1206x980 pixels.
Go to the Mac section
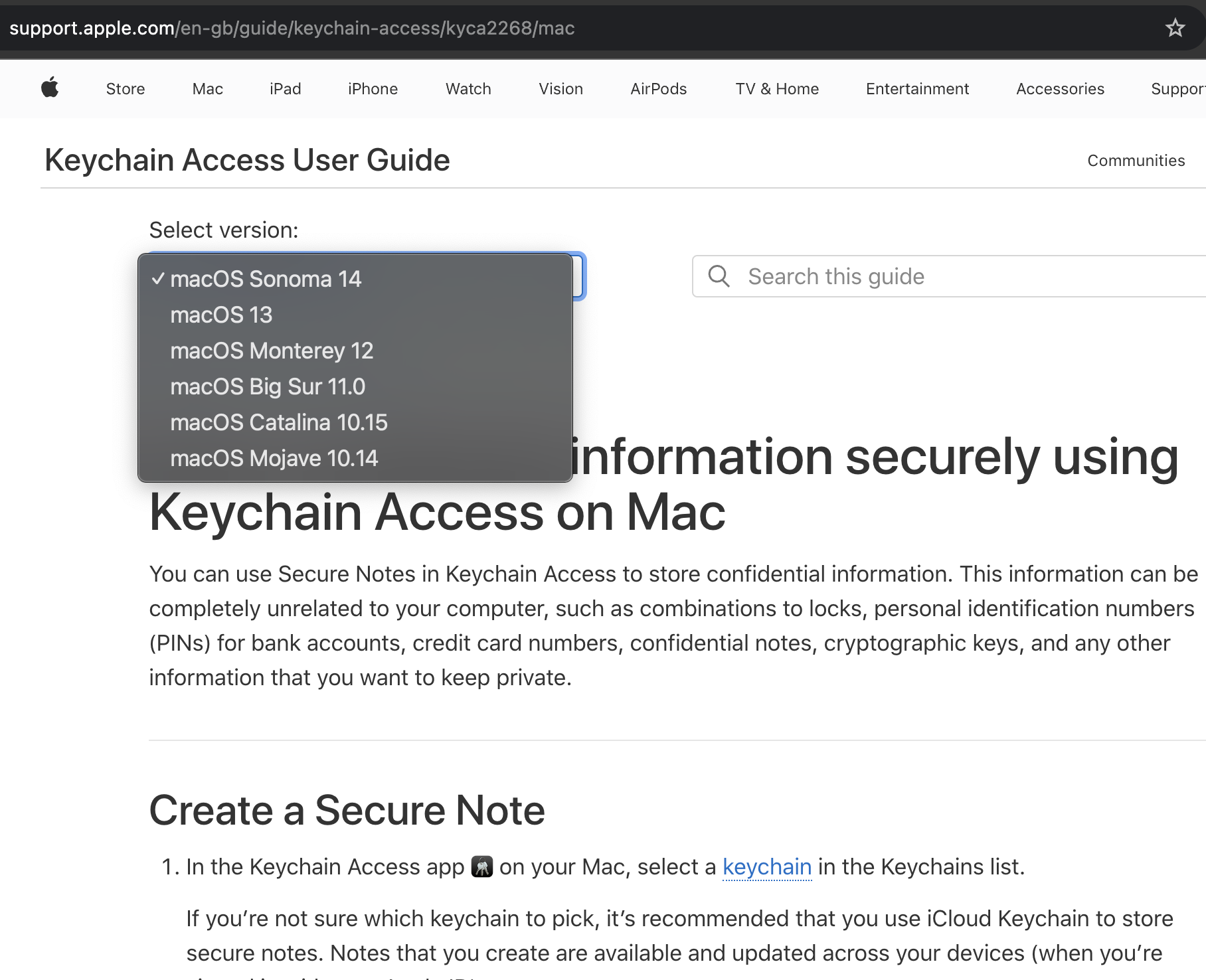coord(207,89)
